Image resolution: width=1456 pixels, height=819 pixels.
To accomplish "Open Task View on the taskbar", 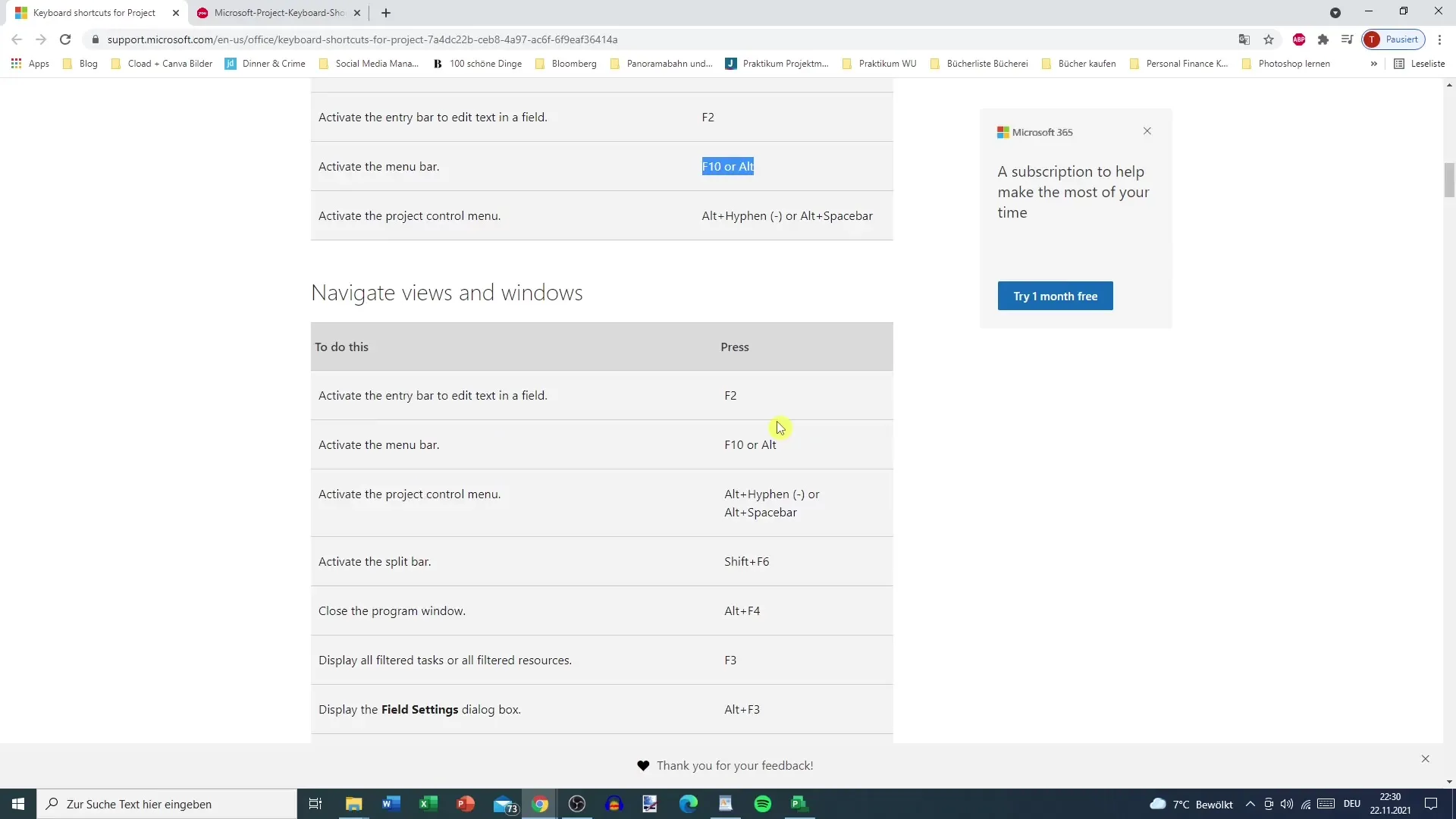I will pyautogui.click(x=315, y=804).
